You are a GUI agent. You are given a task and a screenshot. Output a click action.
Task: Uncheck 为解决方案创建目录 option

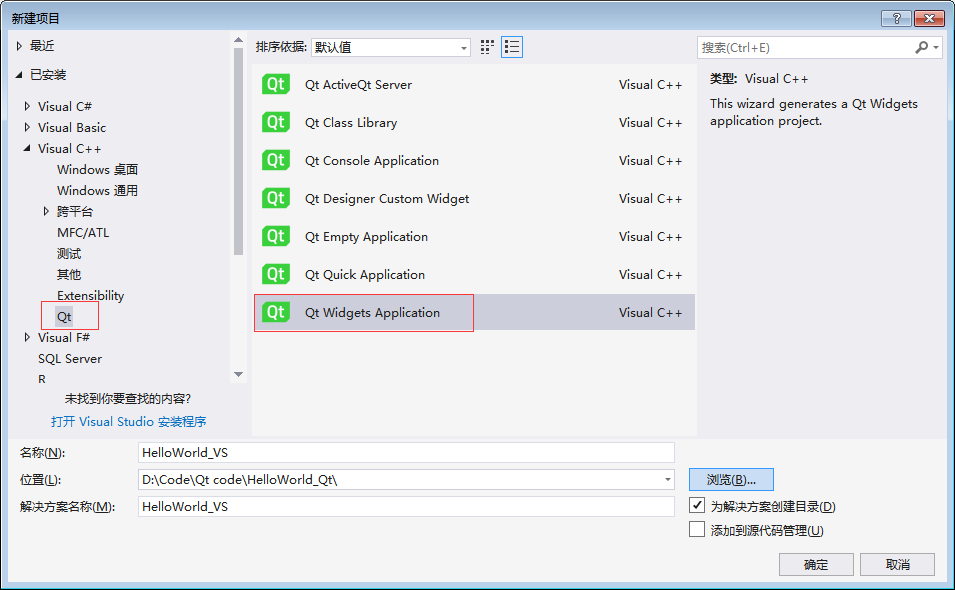(697, 506)
